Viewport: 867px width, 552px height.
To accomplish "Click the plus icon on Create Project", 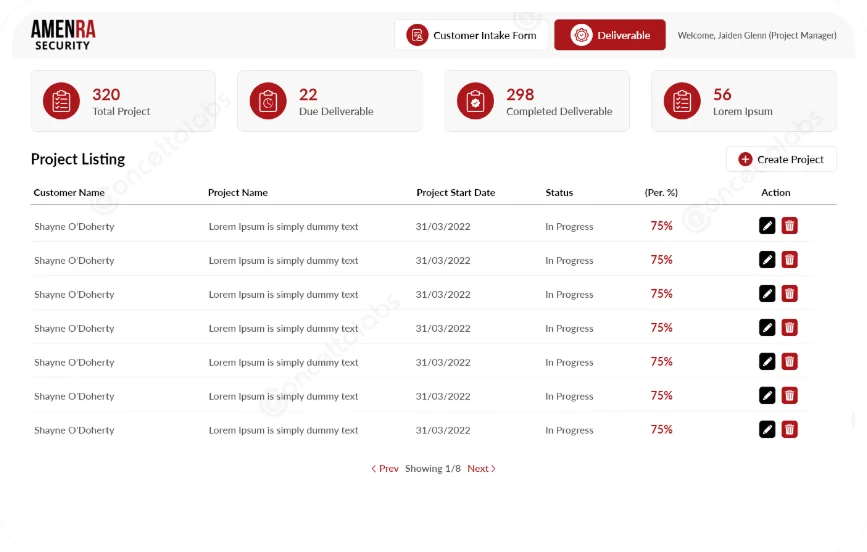I will [745, 159].
